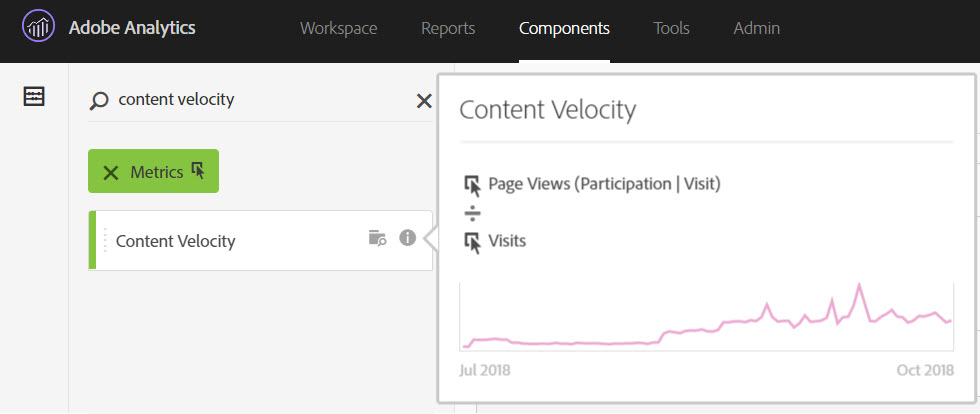This screenshot has width=980, height=414.
Task: Open the Workspace menu
Action: click(x=339, y=28)
